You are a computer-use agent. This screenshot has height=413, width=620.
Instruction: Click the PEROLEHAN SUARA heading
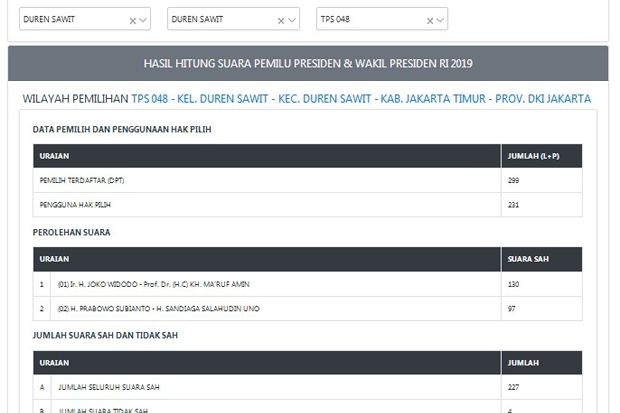71,232
